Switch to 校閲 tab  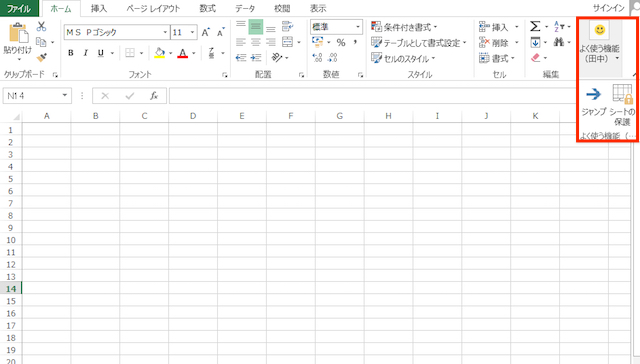click(x=282, y=8)
